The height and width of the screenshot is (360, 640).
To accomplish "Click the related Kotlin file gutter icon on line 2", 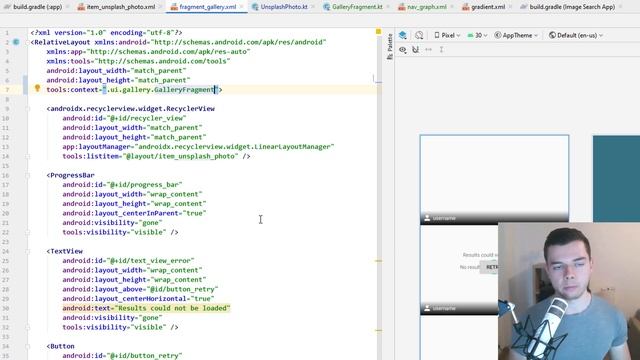I will tap(16, 42).
